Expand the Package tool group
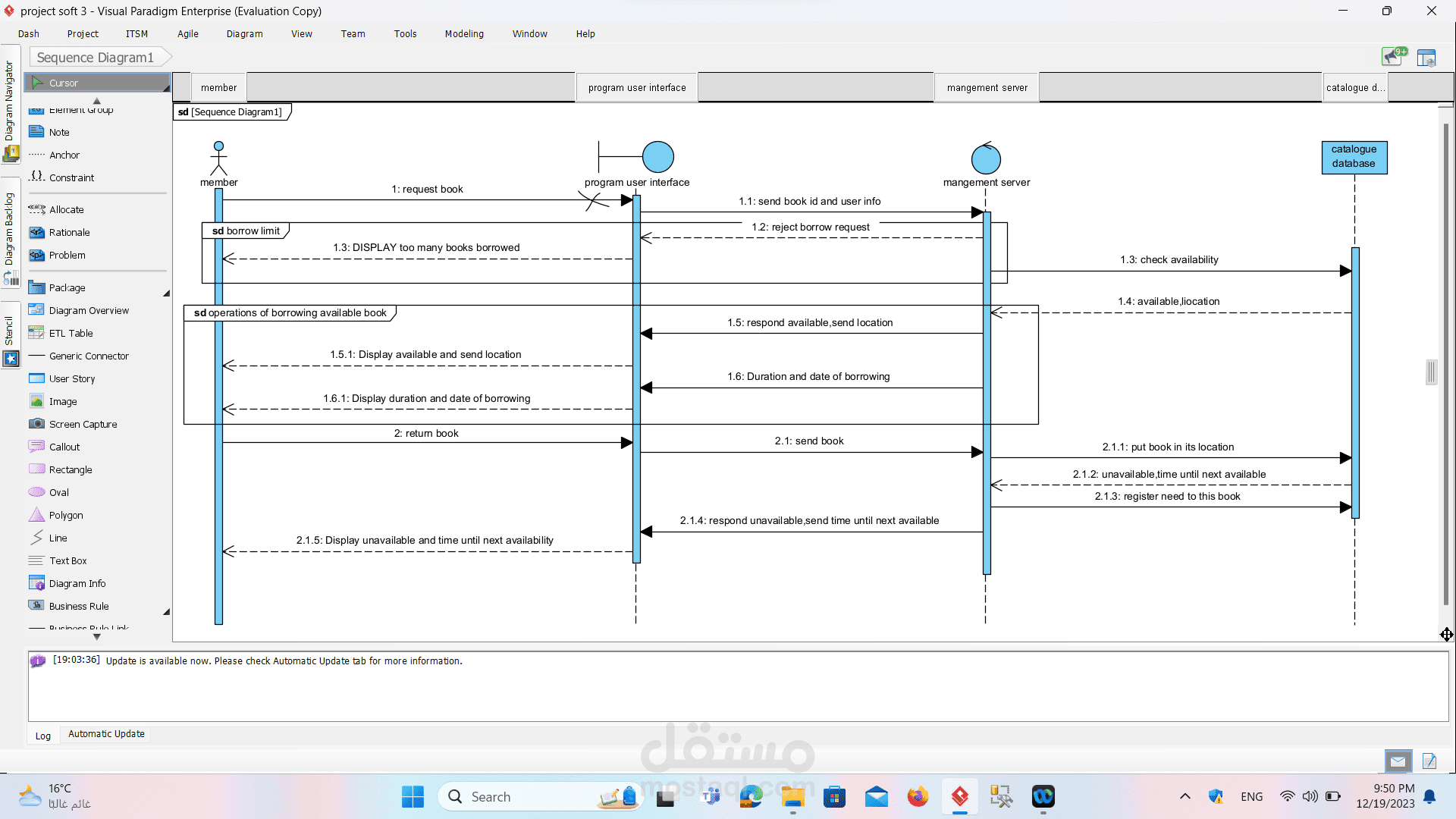1456x819 pixels. pyautogui.click(x=166, y=293)
